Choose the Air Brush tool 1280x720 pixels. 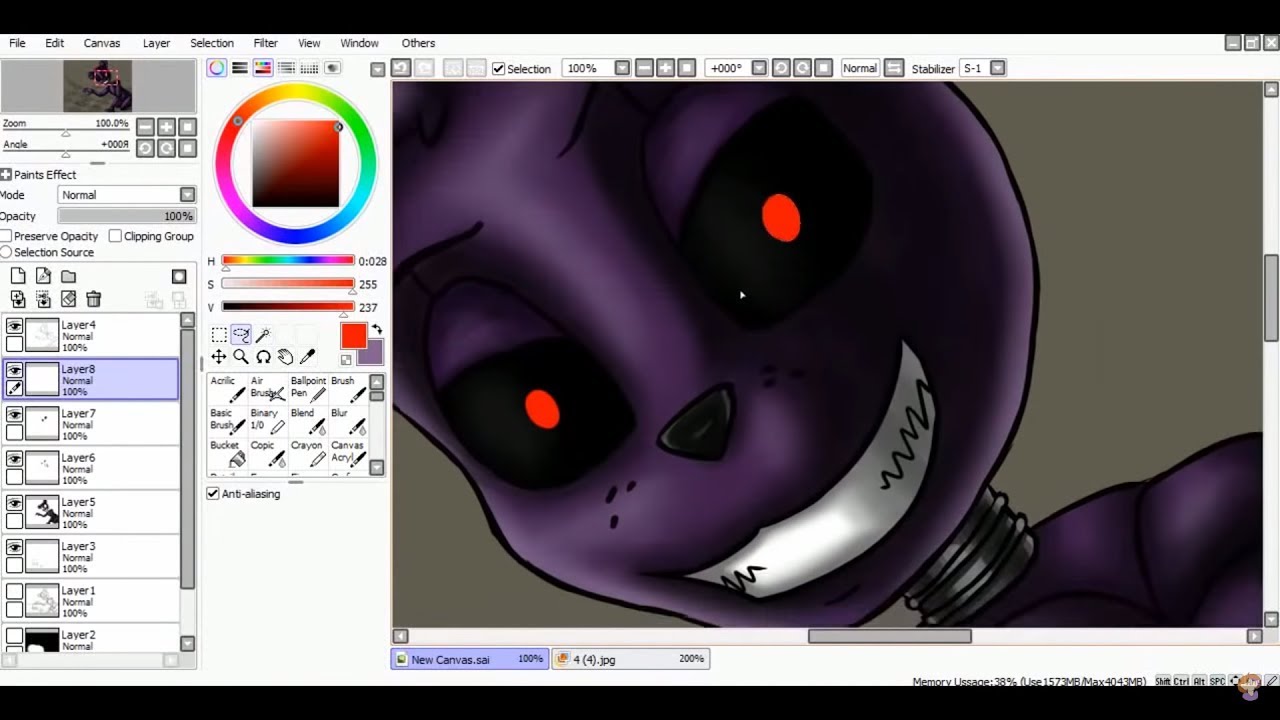pos(268,388)
